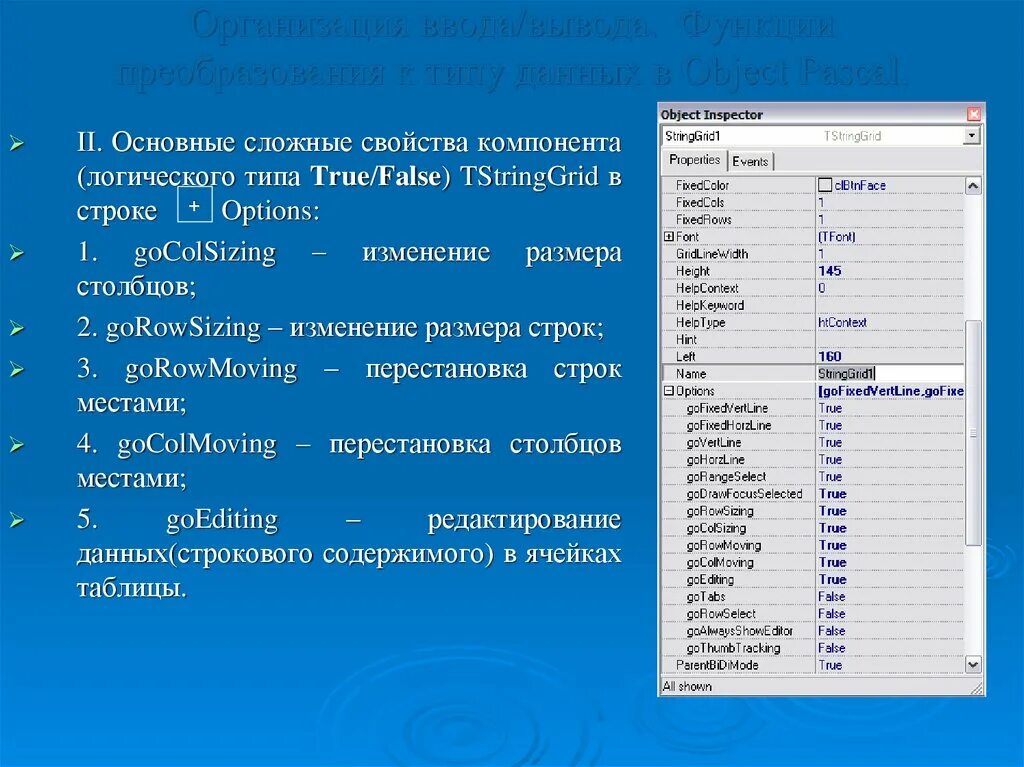
Task: Collapse the Options property node
Action: click(x=668, y=391)
